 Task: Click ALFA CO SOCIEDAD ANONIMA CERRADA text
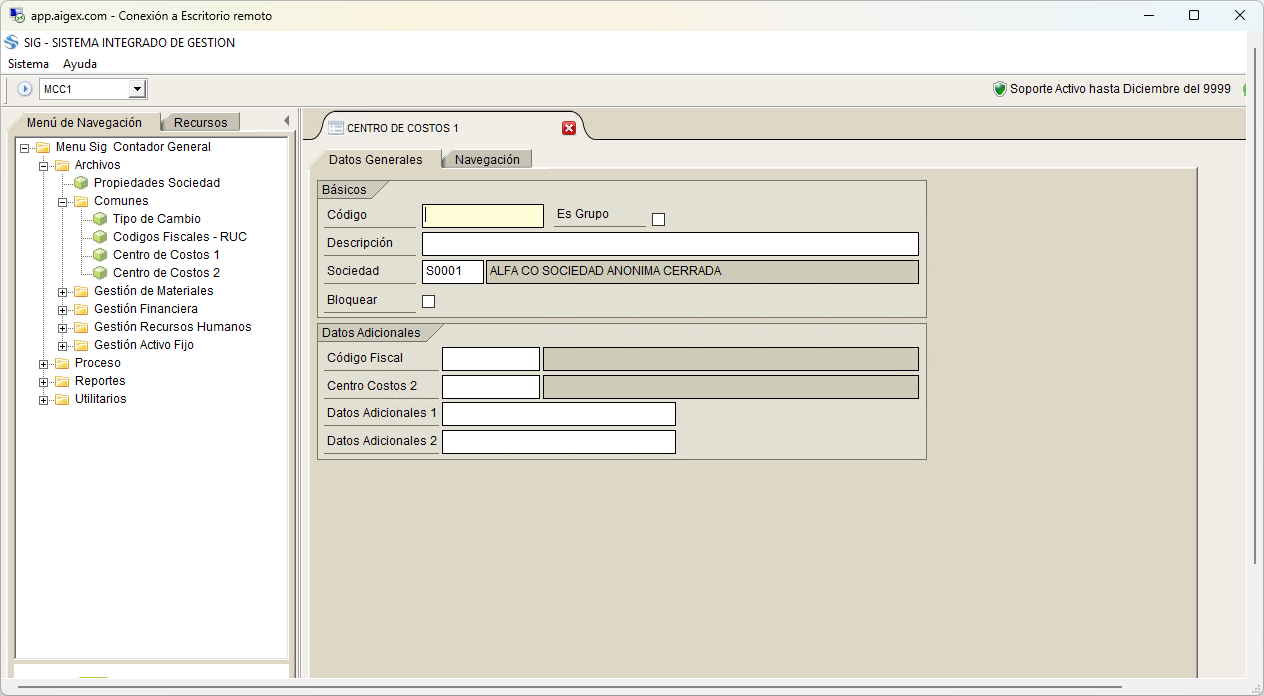(x=605, y=271)
